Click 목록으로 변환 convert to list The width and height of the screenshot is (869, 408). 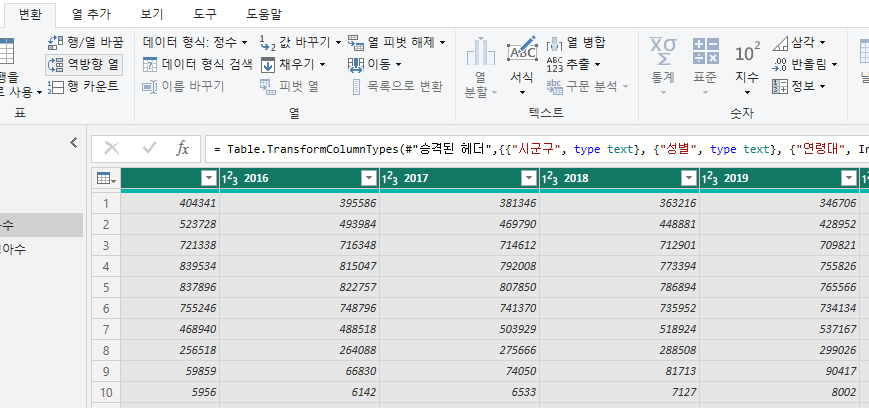point(397,86)
